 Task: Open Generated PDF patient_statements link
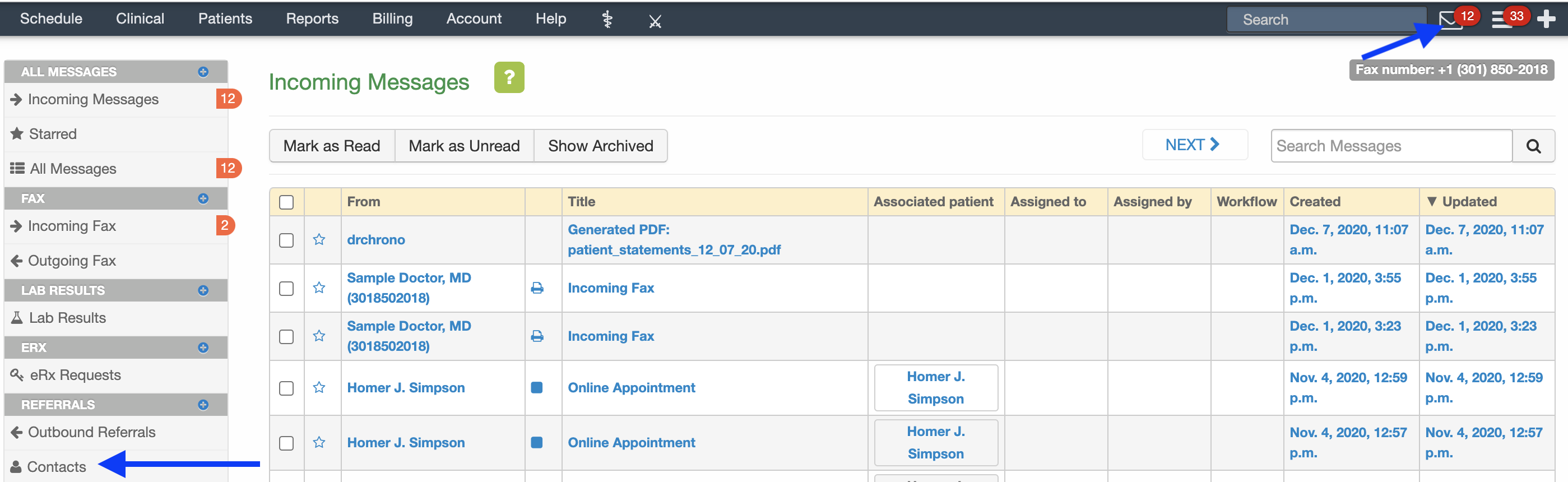[x=674, y=240]
